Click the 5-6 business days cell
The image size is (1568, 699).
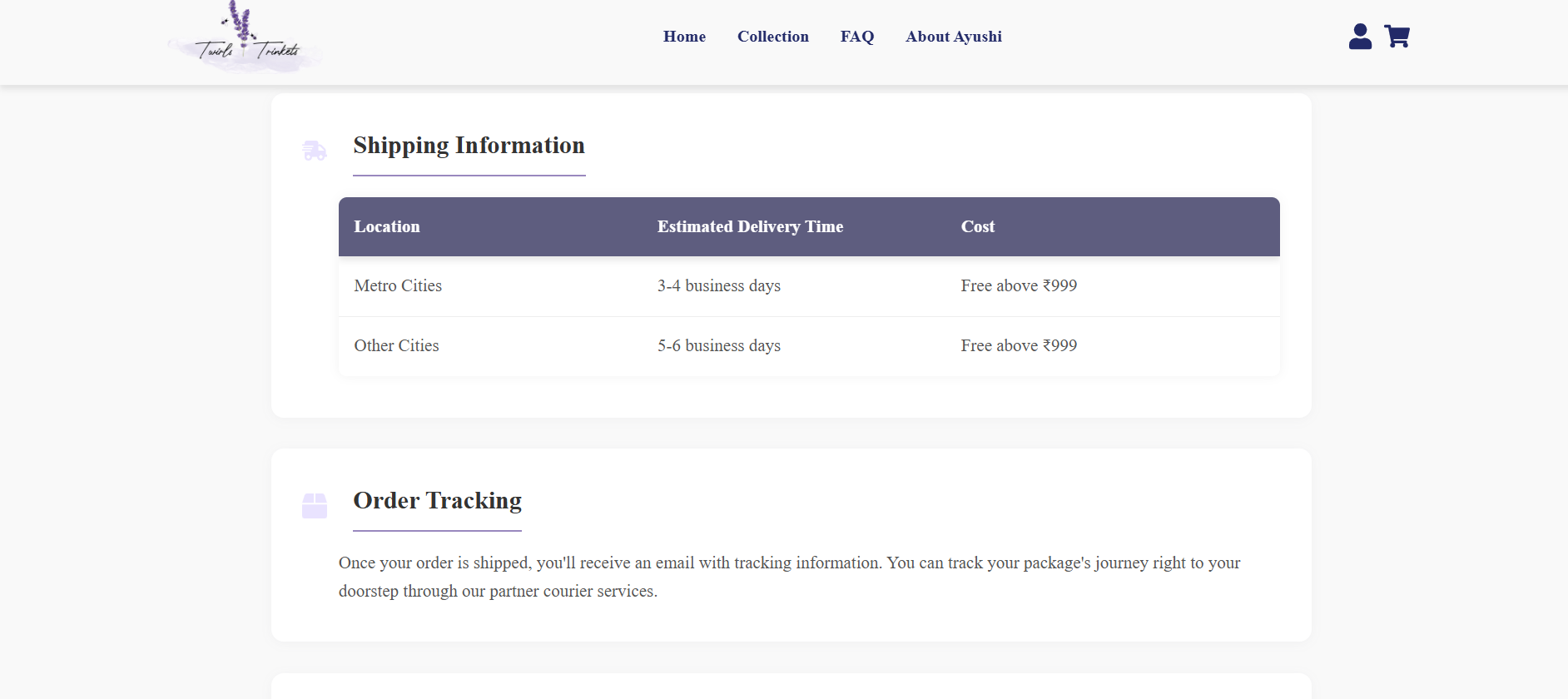[718, 345]
